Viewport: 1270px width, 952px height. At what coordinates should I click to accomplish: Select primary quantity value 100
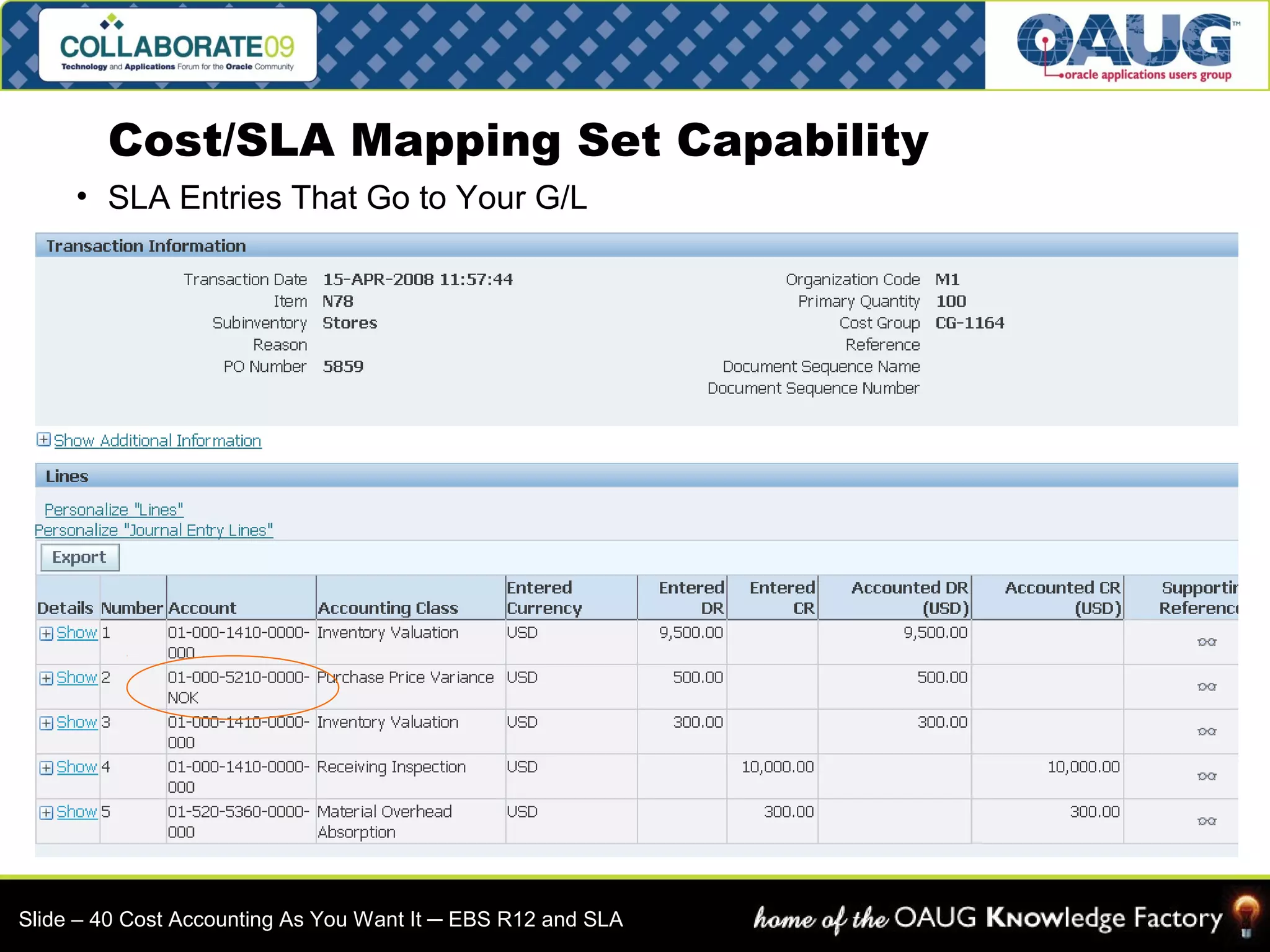point(951,301)
